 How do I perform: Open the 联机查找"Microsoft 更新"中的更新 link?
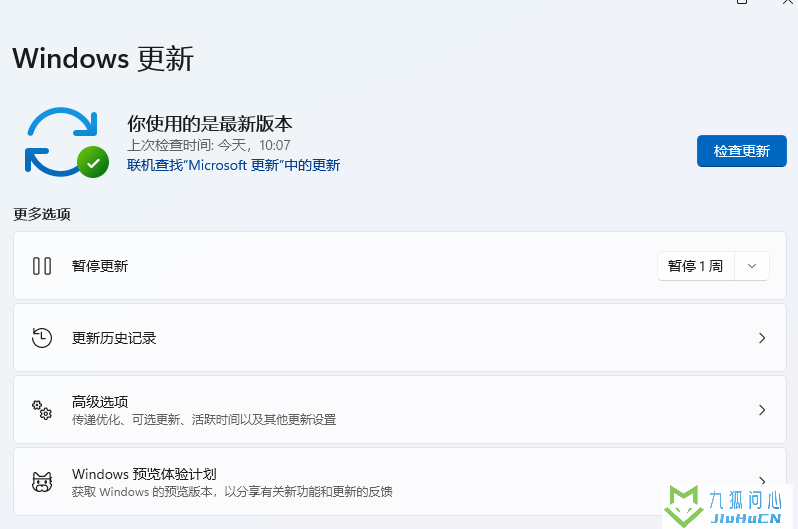pos(234,165)
